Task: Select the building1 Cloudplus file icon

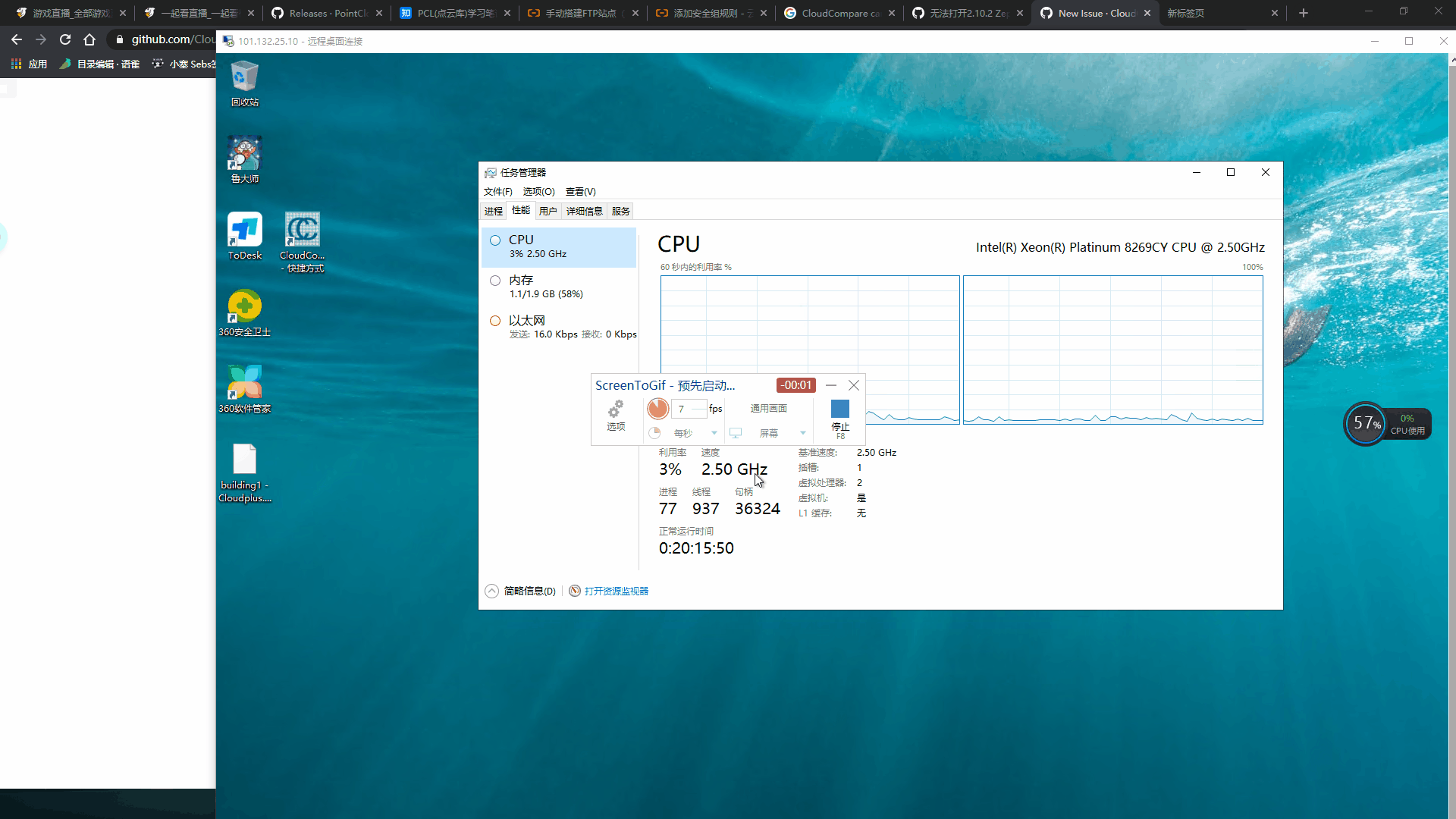Action: 244,473
